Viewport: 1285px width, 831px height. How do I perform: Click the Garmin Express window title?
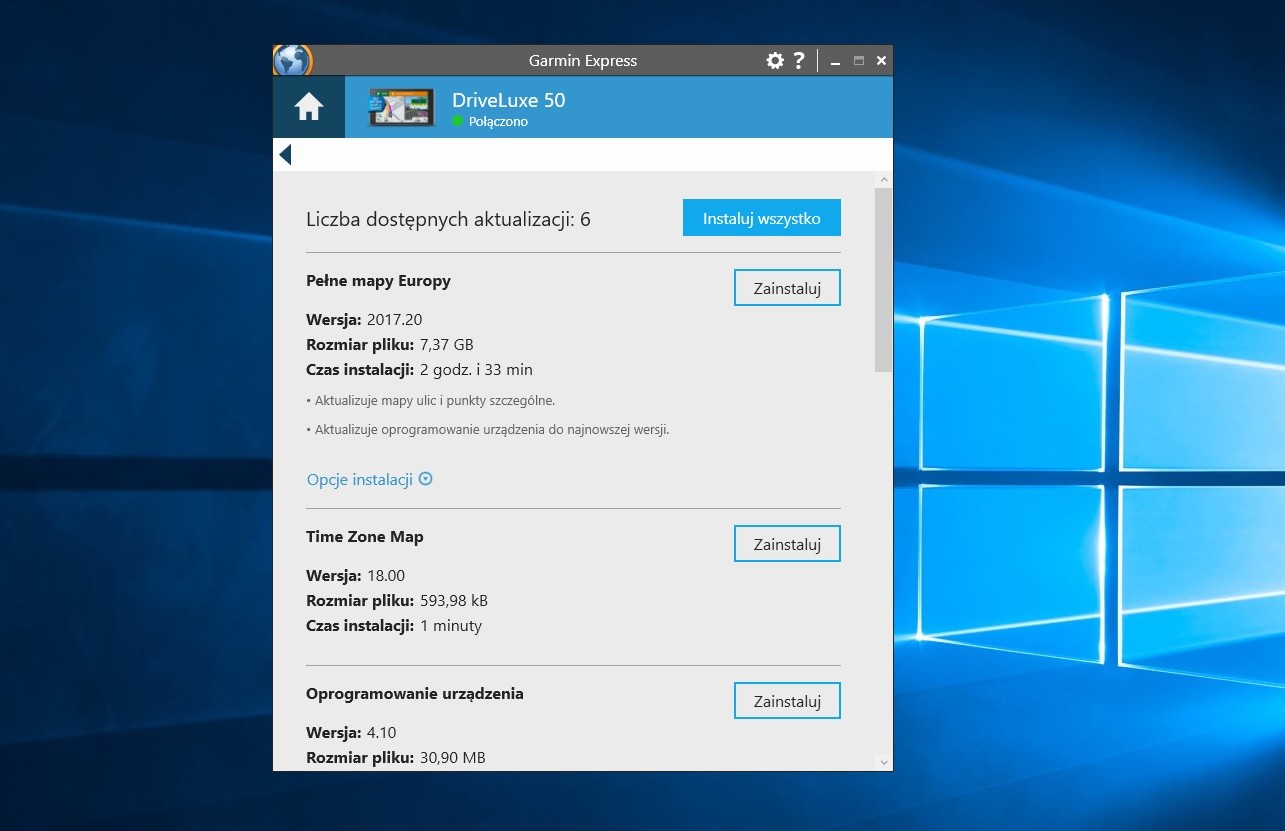click(583, 61)
